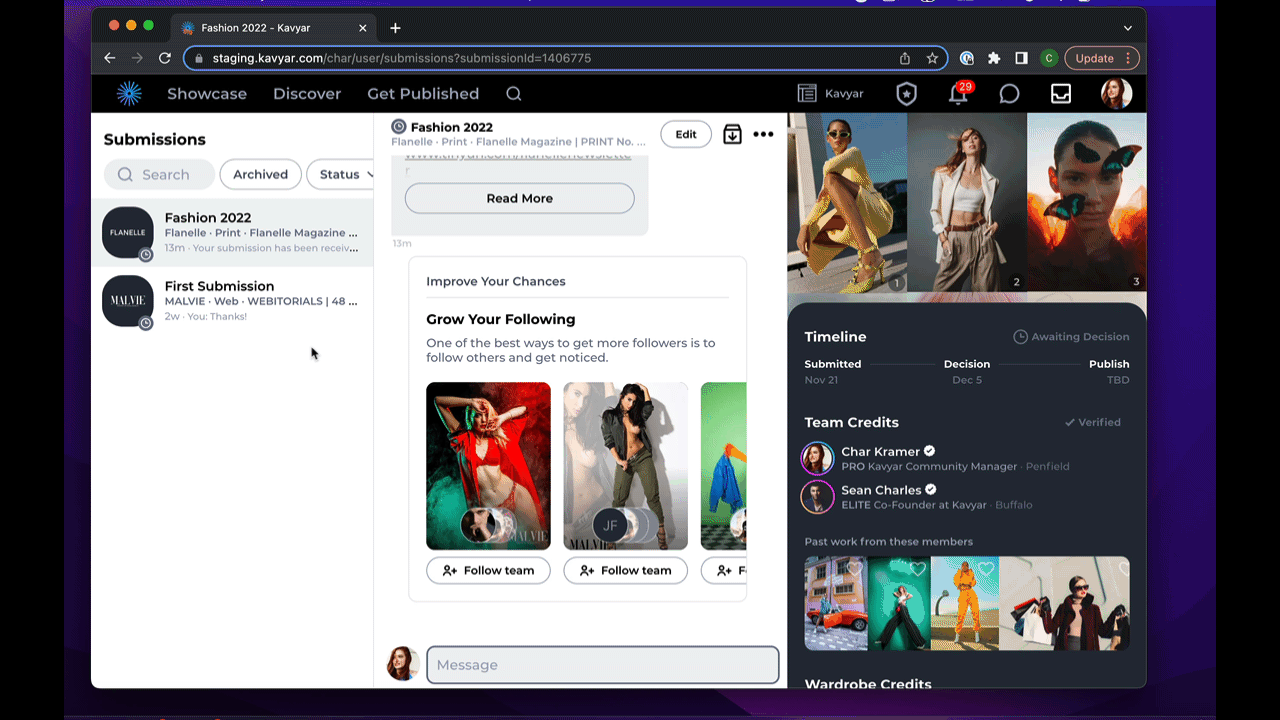The height and width of the screenshot is (720, 1280).
Task: Click the Decision Dec 5 timeline step
Action: tap(967, 372)
